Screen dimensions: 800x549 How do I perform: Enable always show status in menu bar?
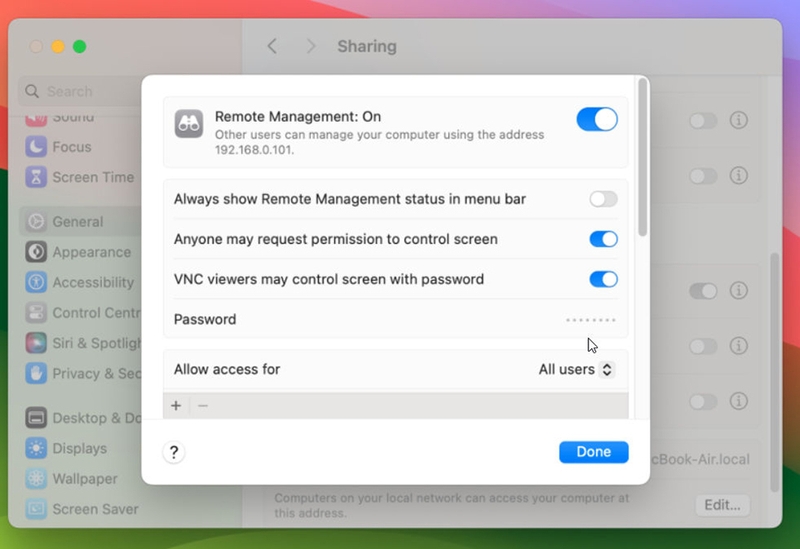[x=604, y=199]
